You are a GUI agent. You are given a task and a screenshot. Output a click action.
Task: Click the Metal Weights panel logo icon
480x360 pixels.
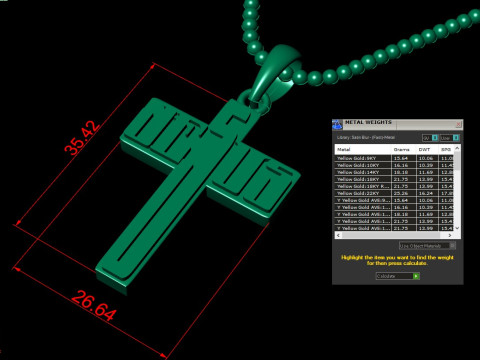pos(337,124)
